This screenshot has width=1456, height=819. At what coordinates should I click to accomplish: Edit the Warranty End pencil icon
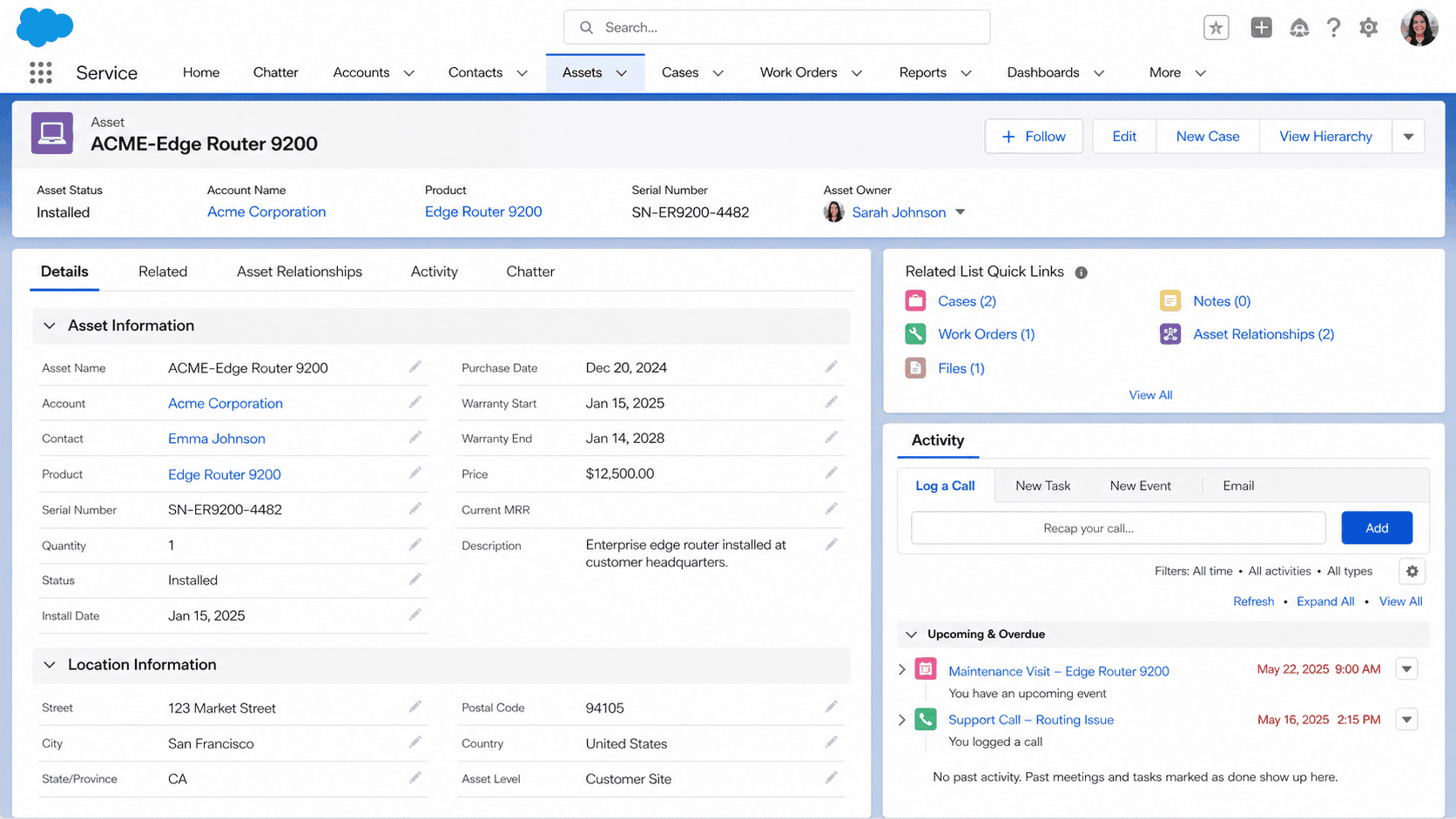pos(832,438)
